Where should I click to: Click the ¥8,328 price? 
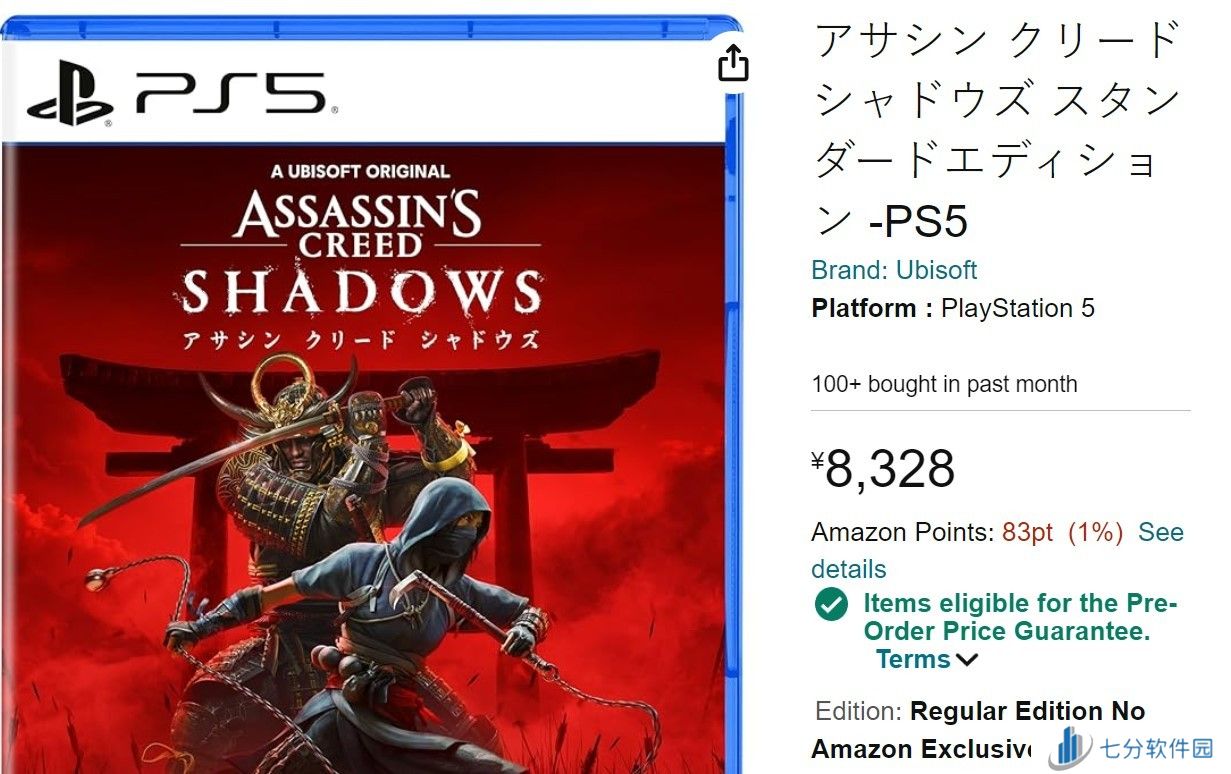click(x=884, y=469)
